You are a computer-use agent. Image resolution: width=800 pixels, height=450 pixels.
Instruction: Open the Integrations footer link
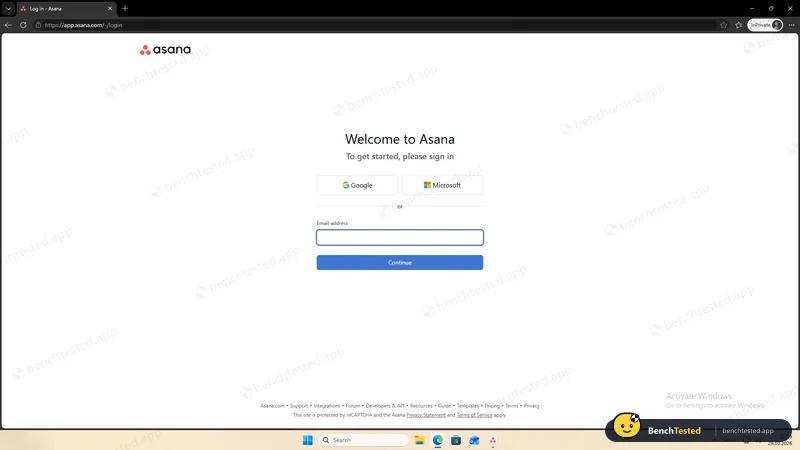pyautogui.click(x=327, y=406)
